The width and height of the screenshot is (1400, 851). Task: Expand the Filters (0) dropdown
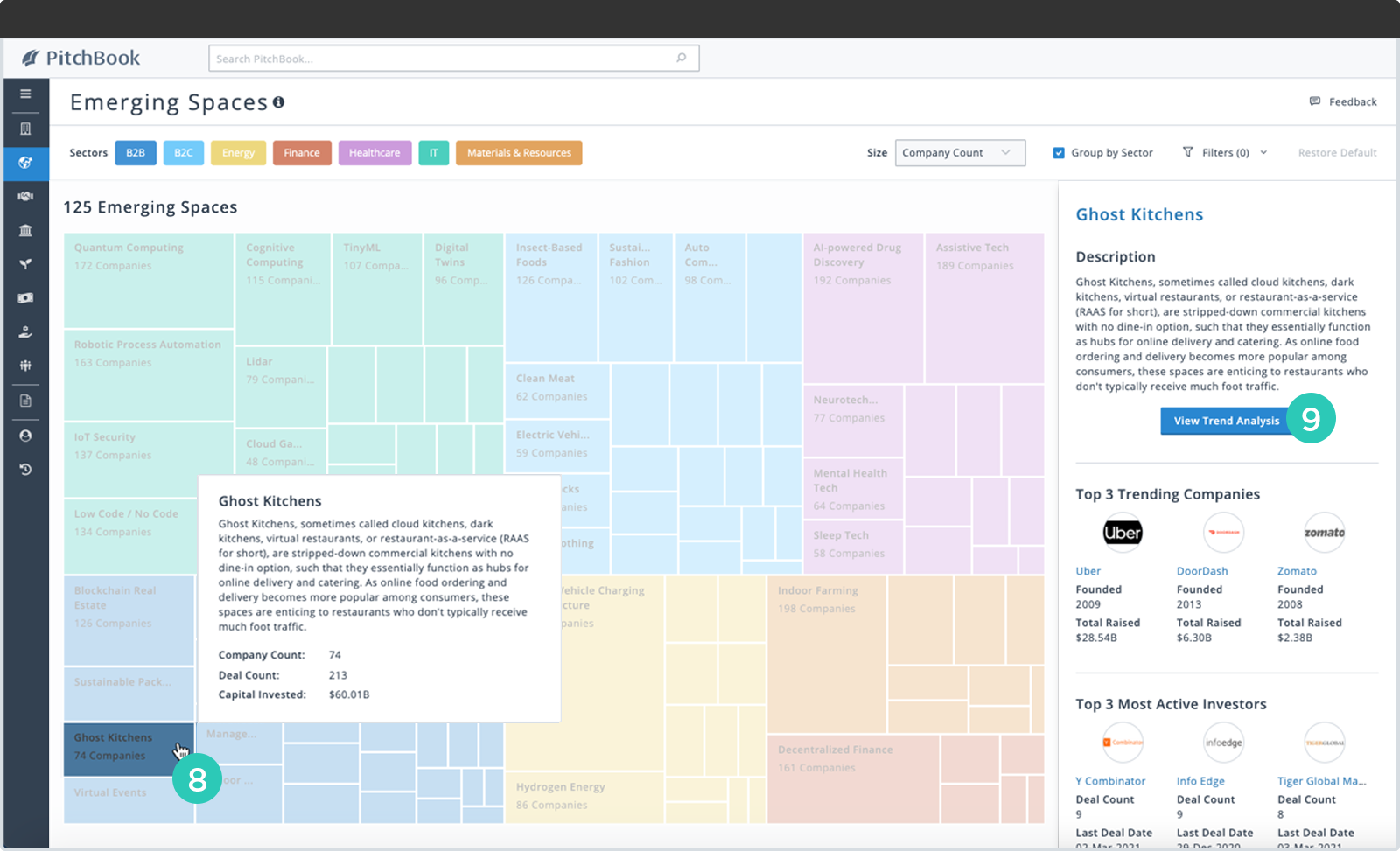1225,153
